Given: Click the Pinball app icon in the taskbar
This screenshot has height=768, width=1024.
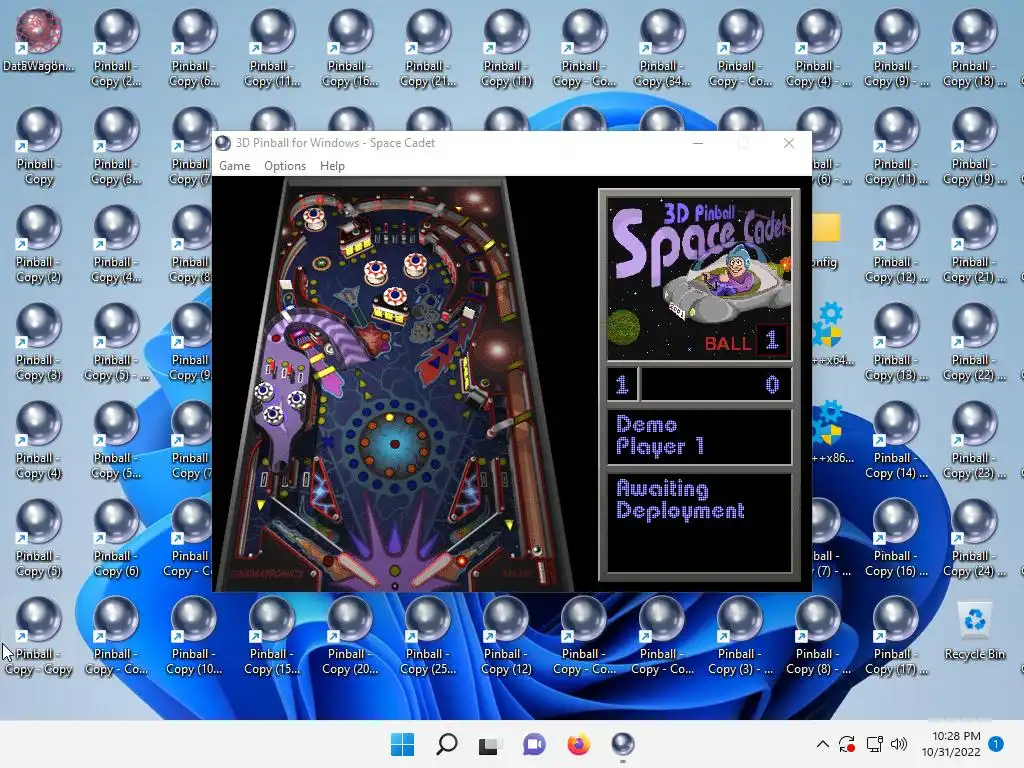Looking at the screenshot, I should point(622,744).
